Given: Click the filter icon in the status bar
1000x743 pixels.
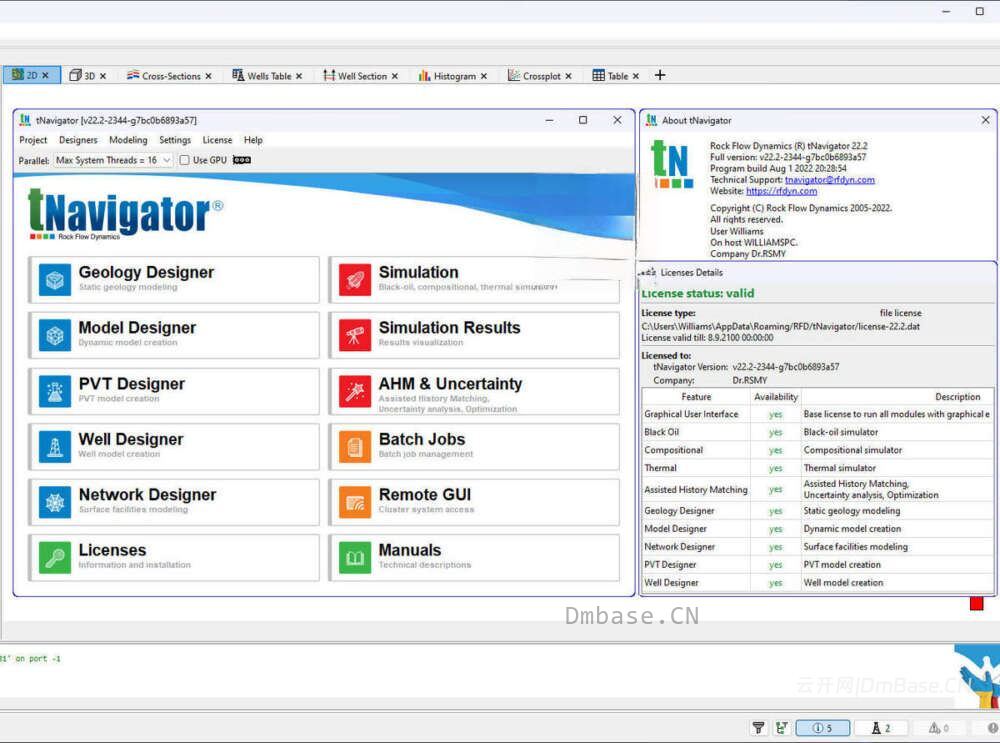Looking at the screenshot, I should point(758,727).
